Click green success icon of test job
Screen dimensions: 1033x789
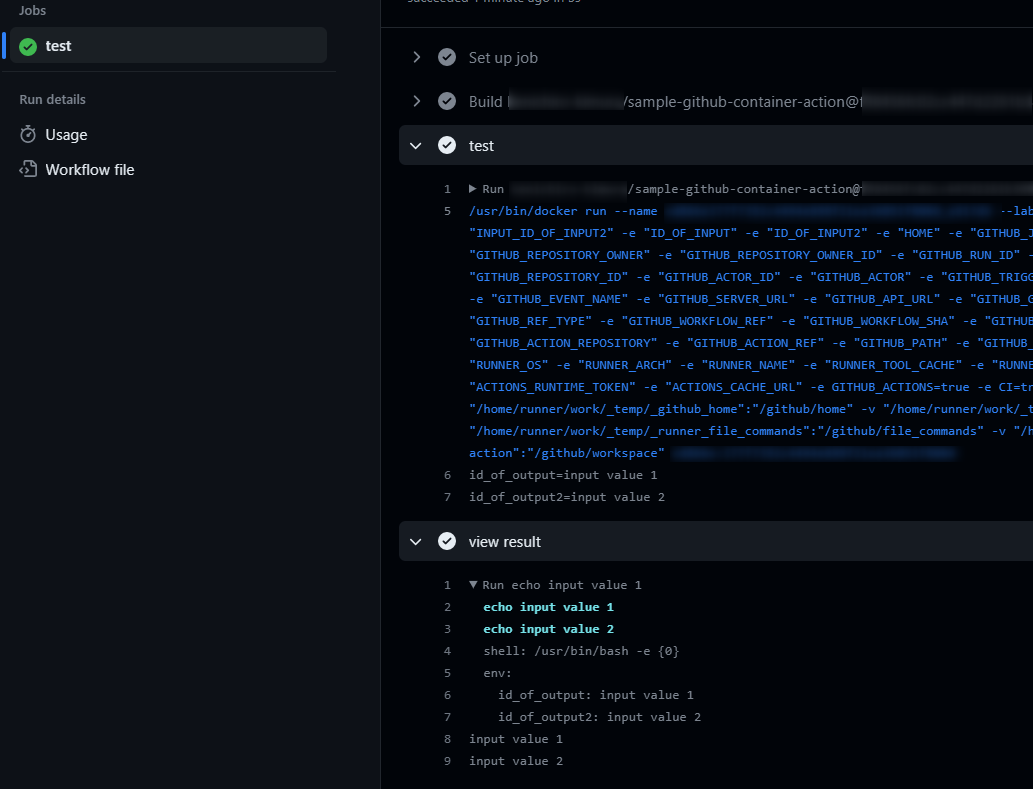tap(28, 46)
